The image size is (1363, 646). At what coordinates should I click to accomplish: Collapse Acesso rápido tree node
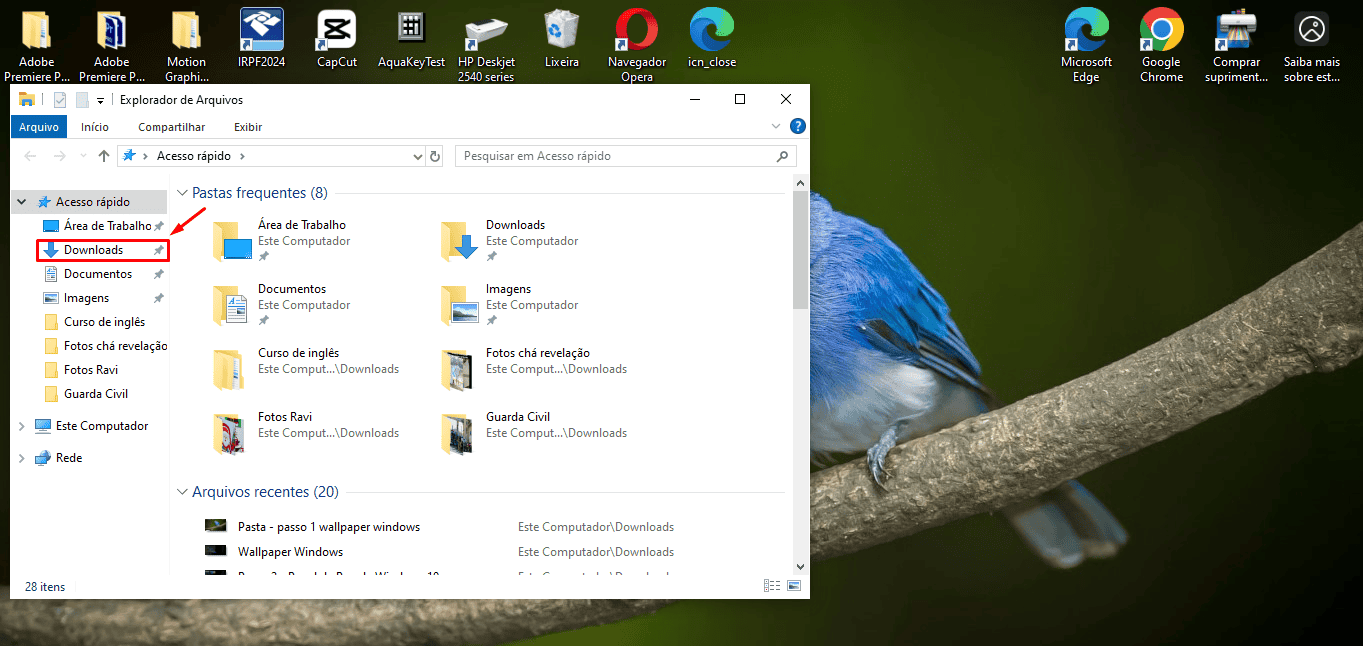point(22,202)
